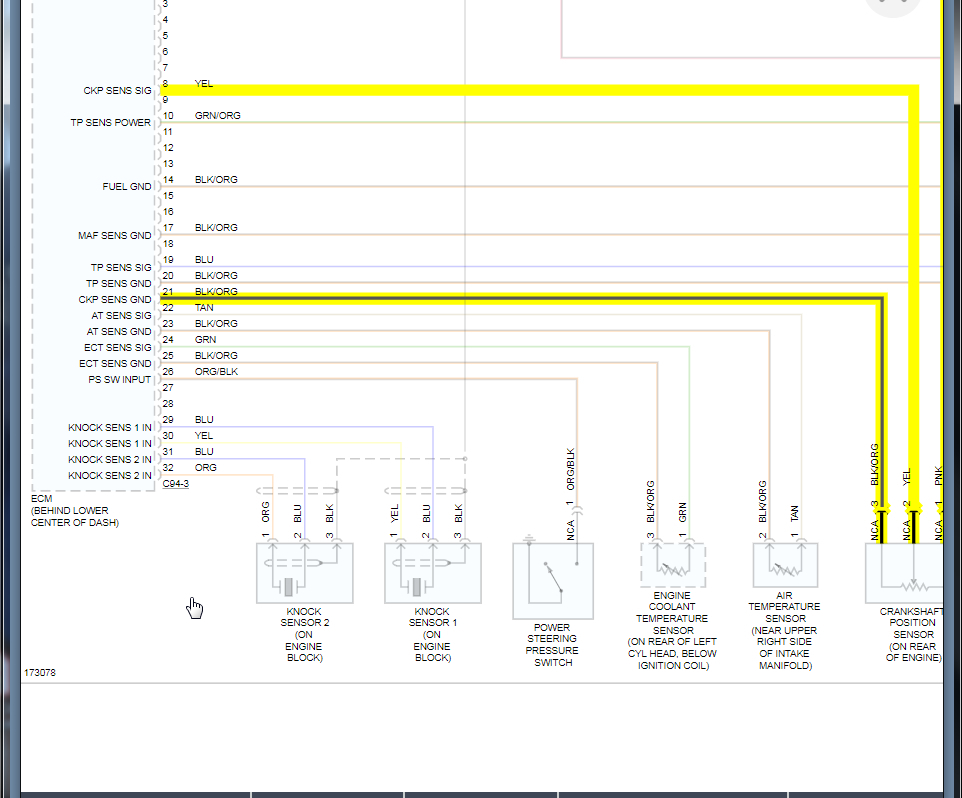Click vertical ORG/BLK label above pressure switch
962x798 pixels.
pos(571,469)
